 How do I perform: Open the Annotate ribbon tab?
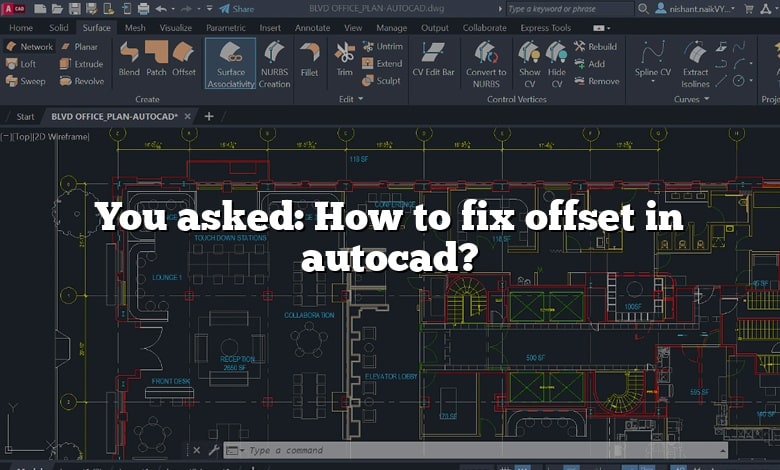point(312,28)
